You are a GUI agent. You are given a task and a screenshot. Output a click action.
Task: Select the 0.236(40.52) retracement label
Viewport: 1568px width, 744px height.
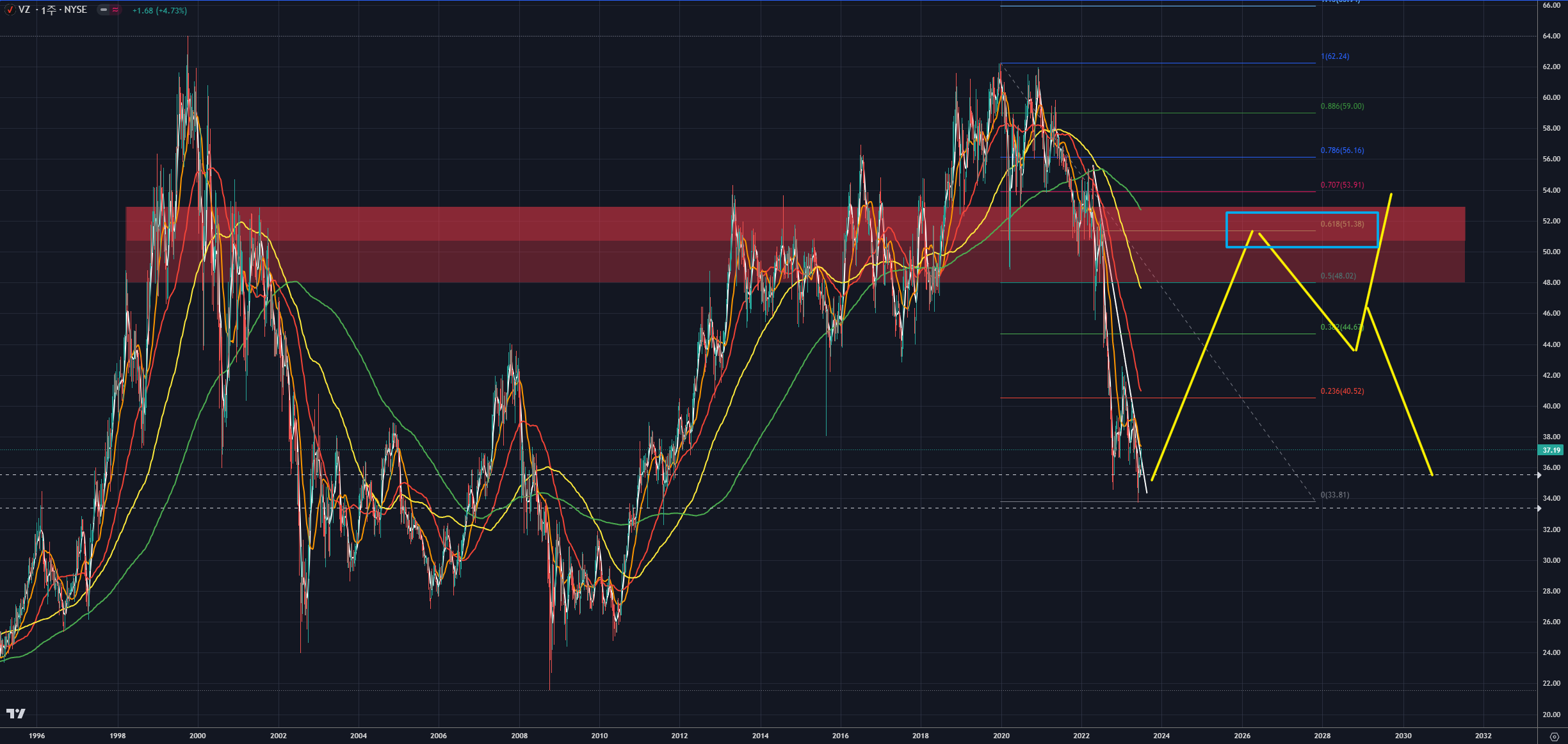point(1342,391)
